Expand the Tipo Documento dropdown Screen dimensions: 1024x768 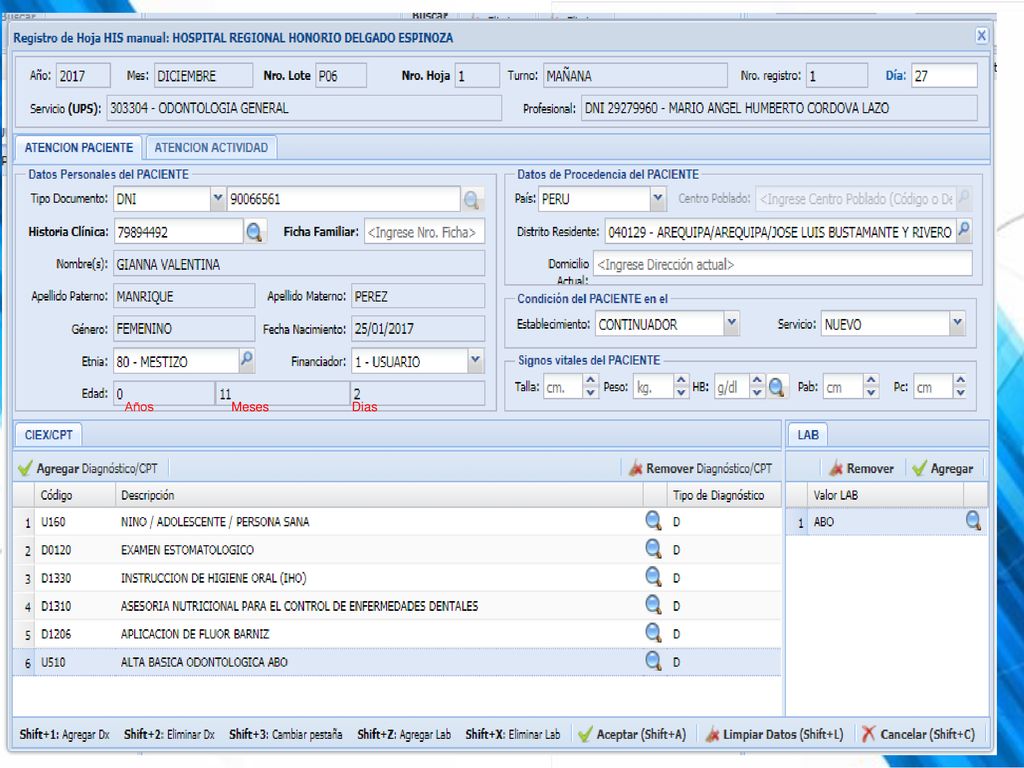tap(217, 199)
